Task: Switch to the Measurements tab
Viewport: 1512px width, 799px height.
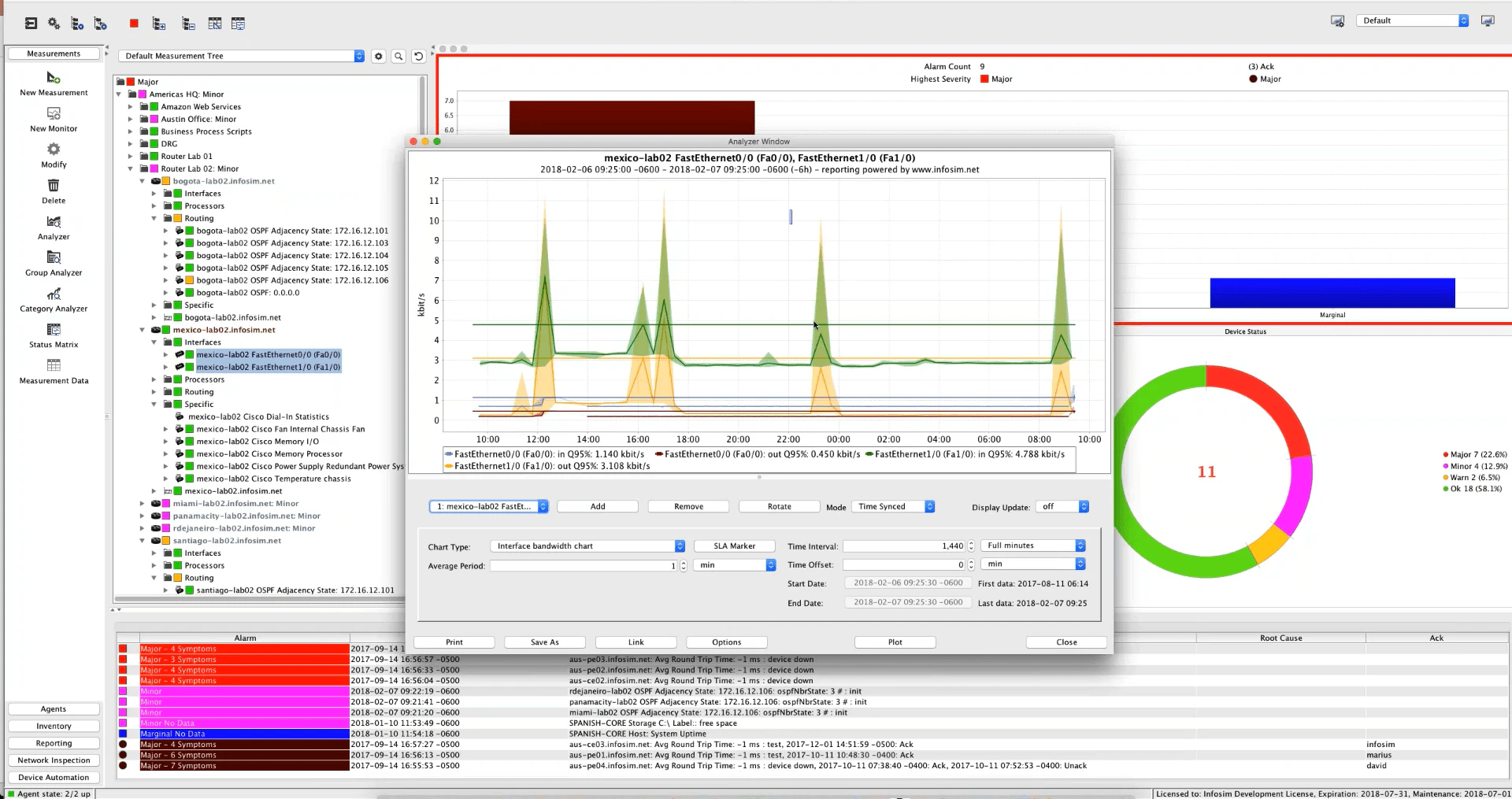Action: [53, 53]
